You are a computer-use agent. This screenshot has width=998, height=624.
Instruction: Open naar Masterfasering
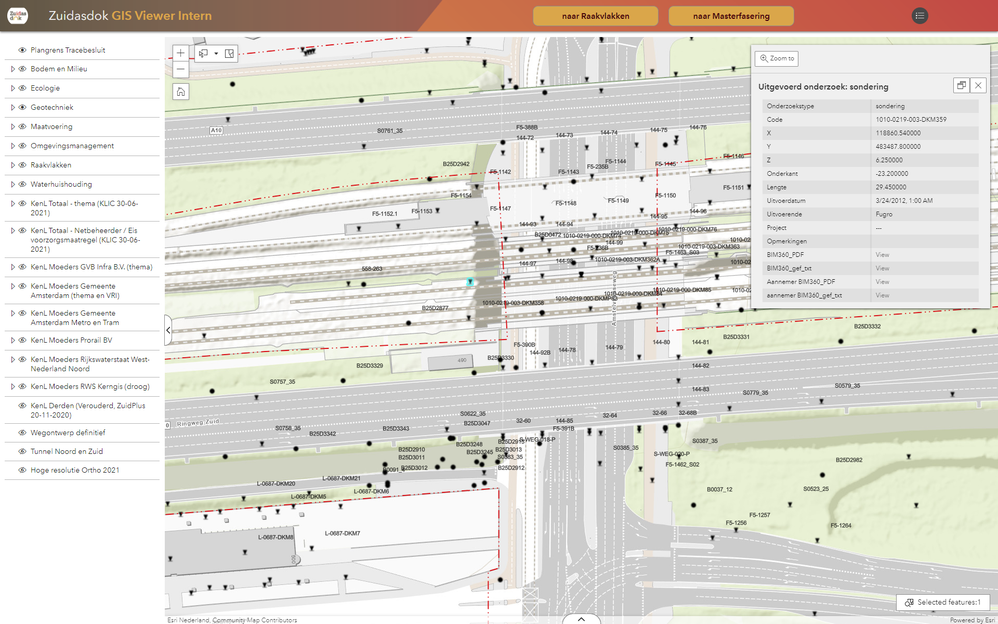point(731,16)
